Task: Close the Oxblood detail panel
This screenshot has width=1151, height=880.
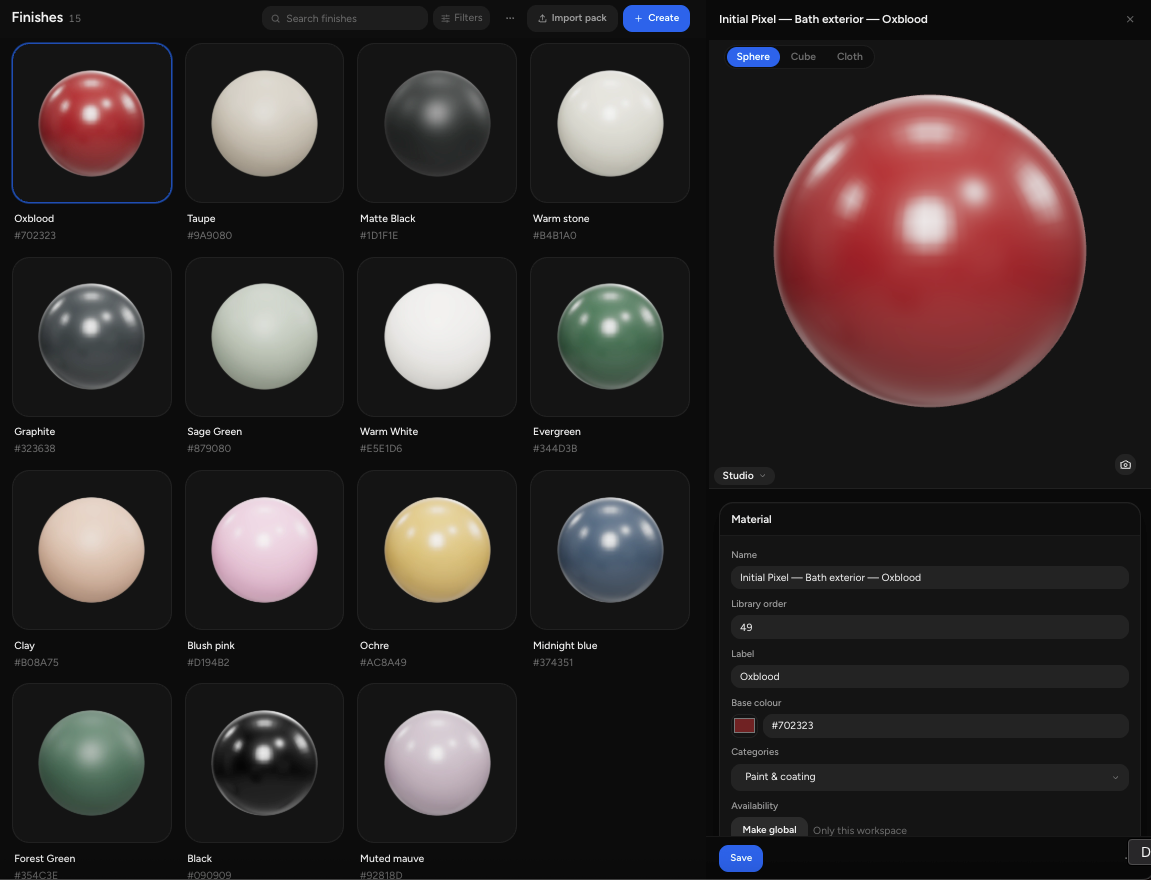Action: (1130, 19)
